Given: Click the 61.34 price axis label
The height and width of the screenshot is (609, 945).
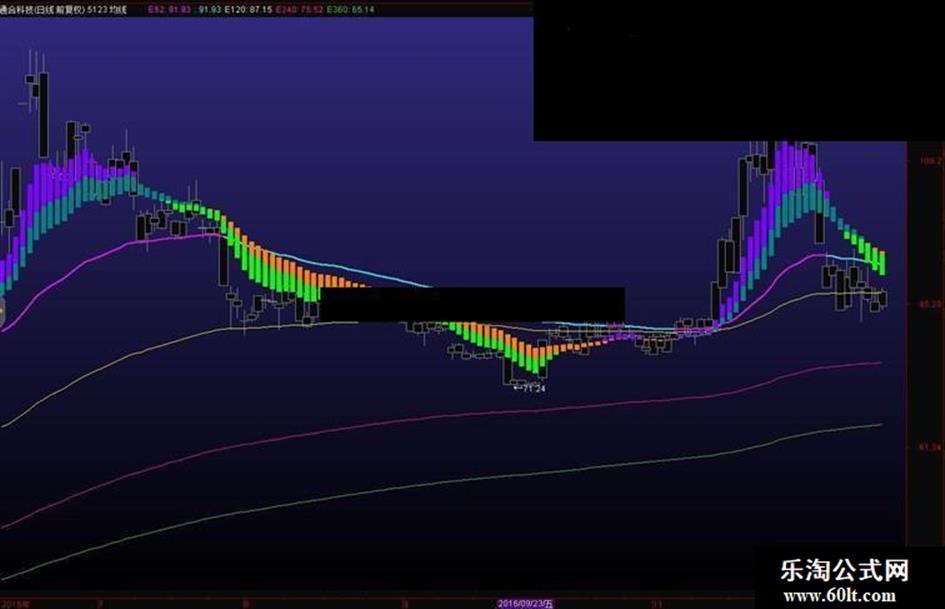Looking at the screenshot, I should 931,447.
